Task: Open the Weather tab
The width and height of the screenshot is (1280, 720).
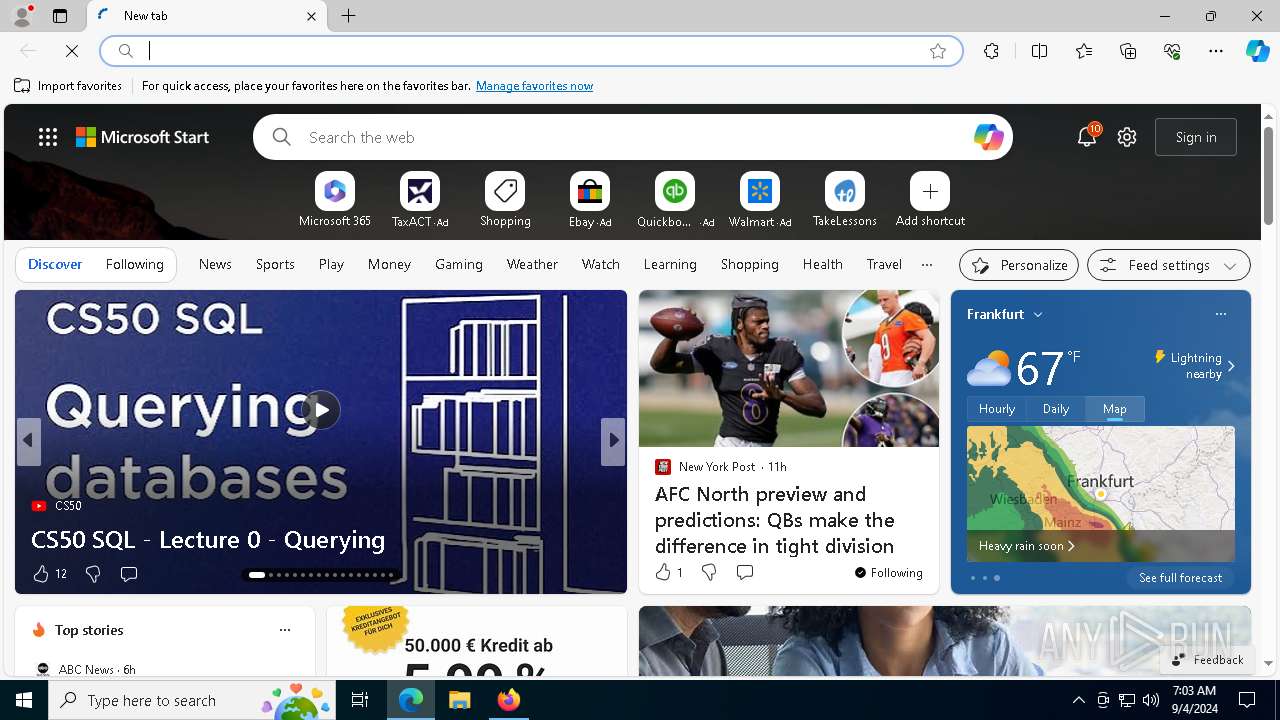Action: (x=532, y=264)
